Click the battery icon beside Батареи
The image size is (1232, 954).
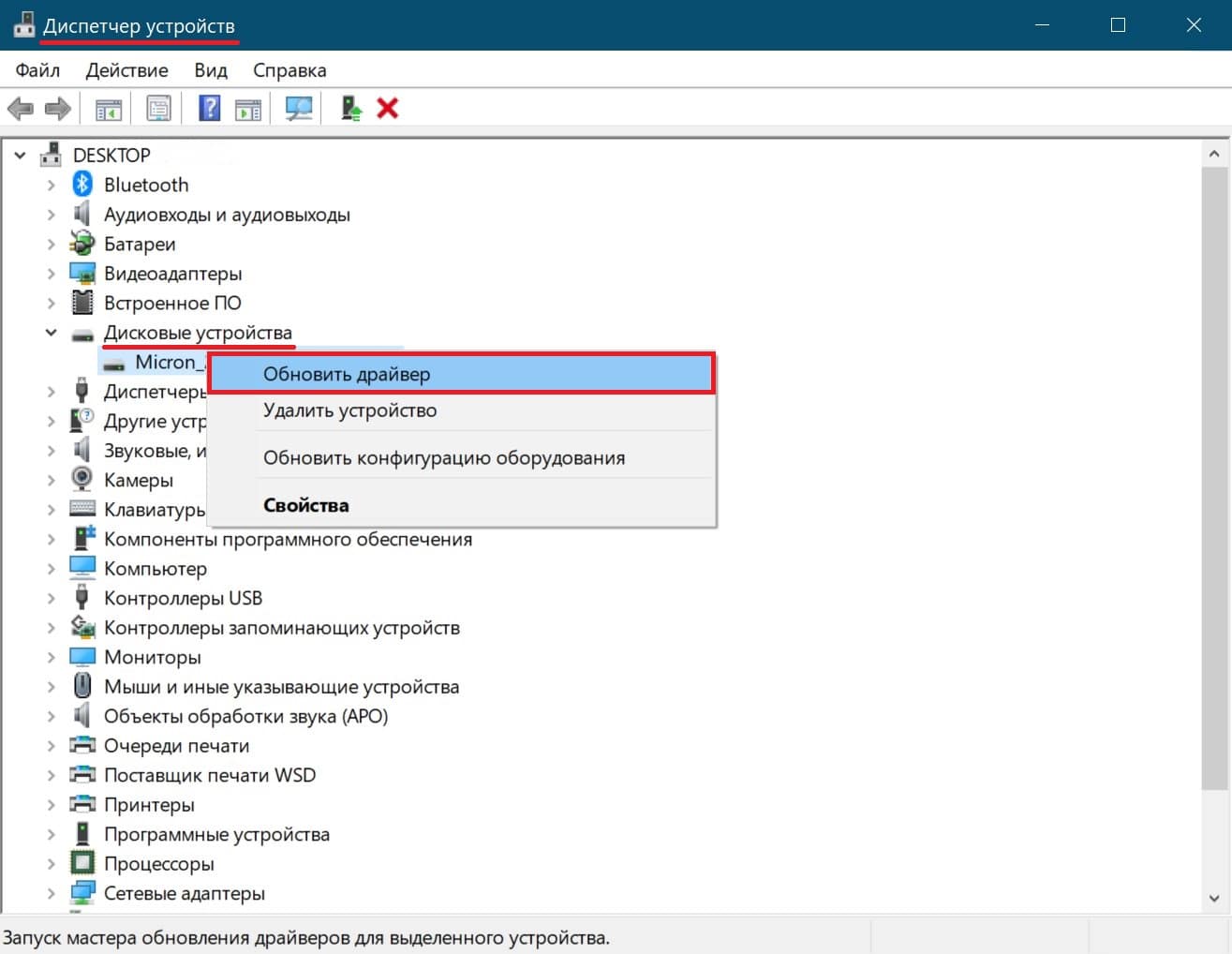82,244
